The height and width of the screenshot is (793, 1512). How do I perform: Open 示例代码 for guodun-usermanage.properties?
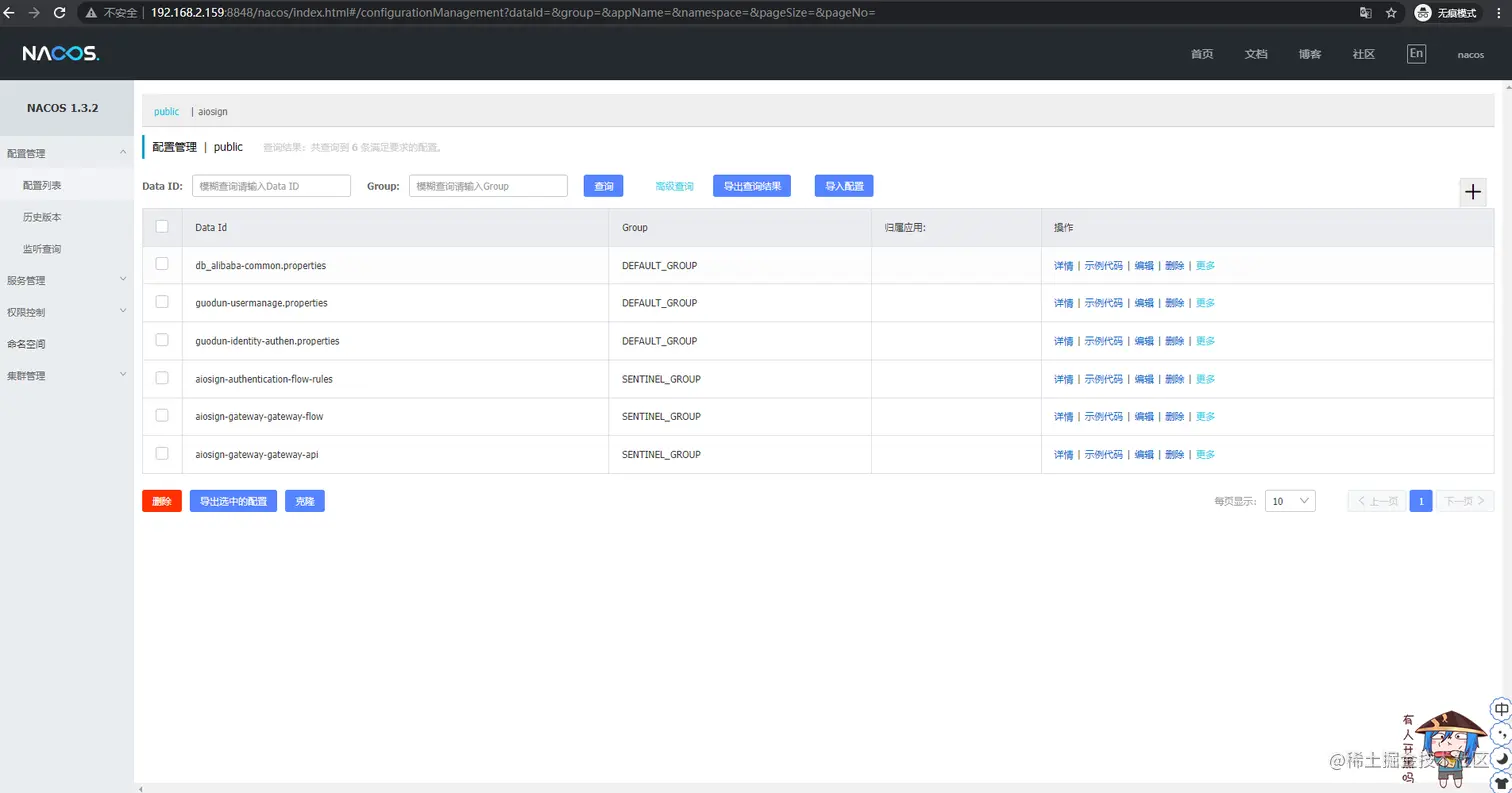(1104, 303)
